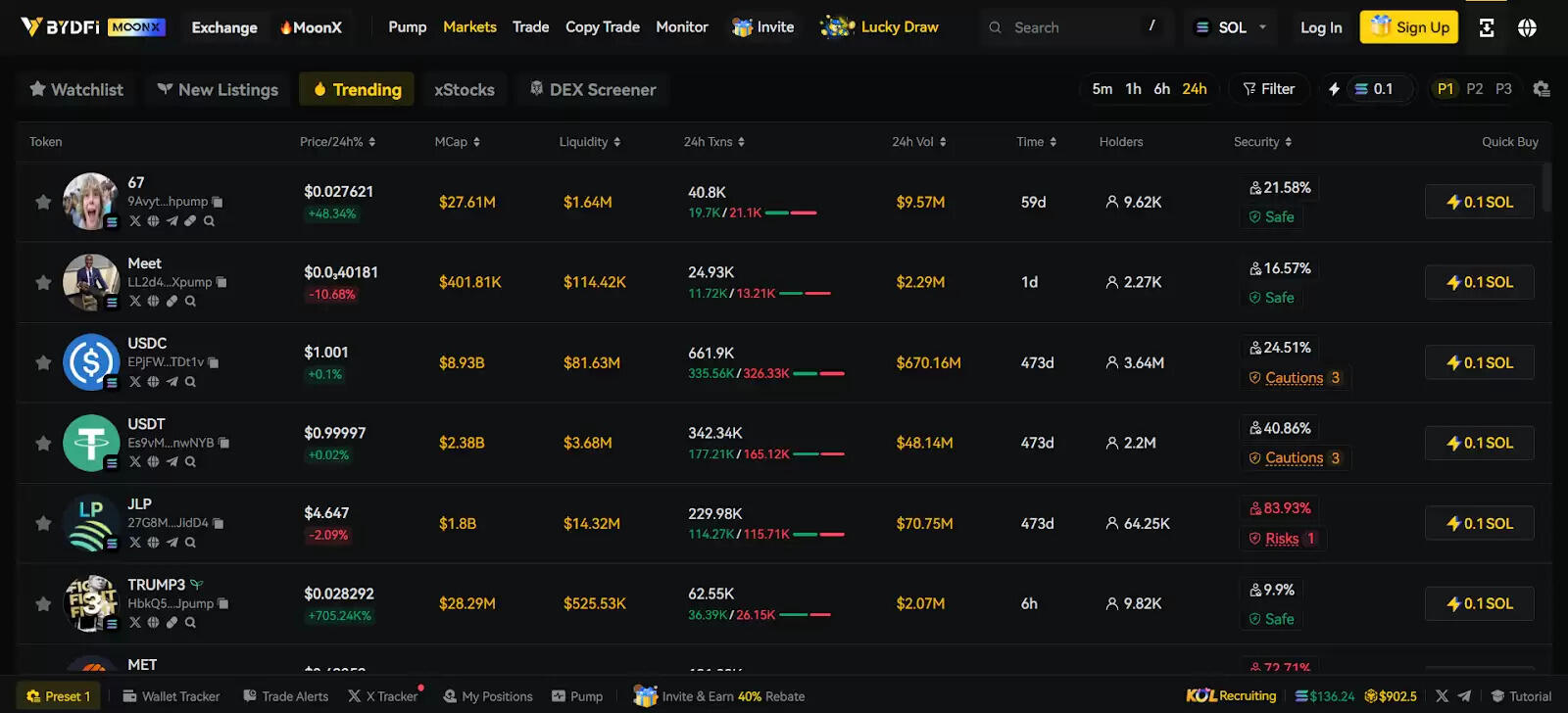Image resolution: width=1568 pixels, height=713 pixels.
Task: Switch to the New Listings tab
Action: (218, 90)
